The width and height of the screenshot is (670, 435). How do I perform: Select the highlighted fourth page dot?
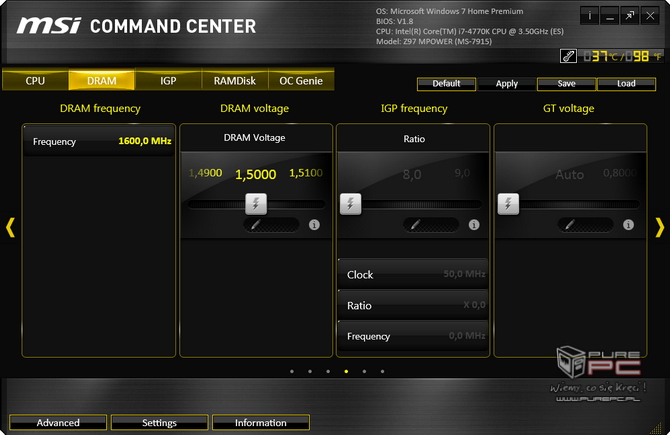tap(346, 371)
